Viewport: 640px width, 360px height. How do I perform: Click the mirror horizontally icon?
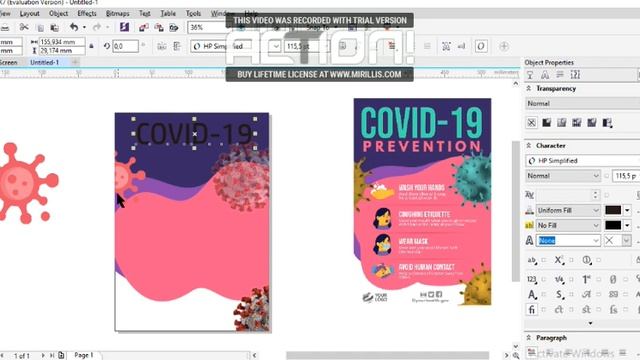(162, 46)
